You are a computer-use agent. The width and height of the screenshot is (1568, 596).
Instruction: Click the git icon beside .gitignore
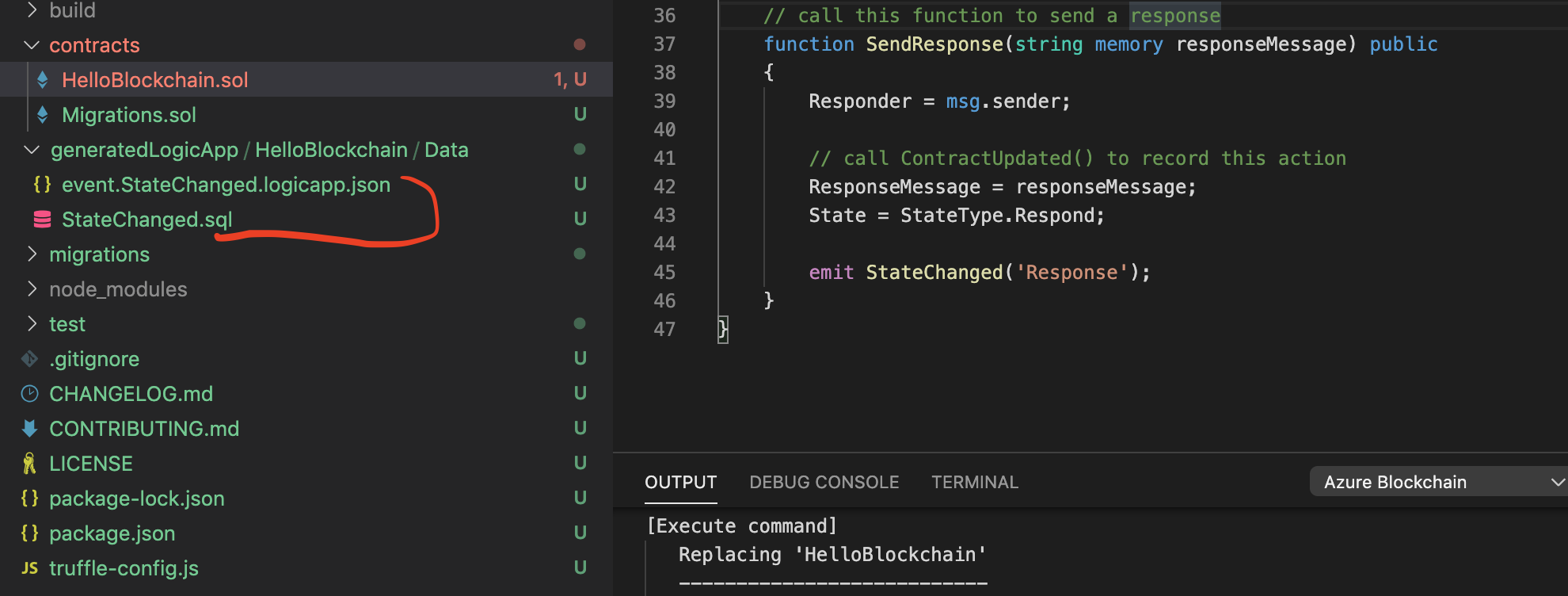(29, 359)
